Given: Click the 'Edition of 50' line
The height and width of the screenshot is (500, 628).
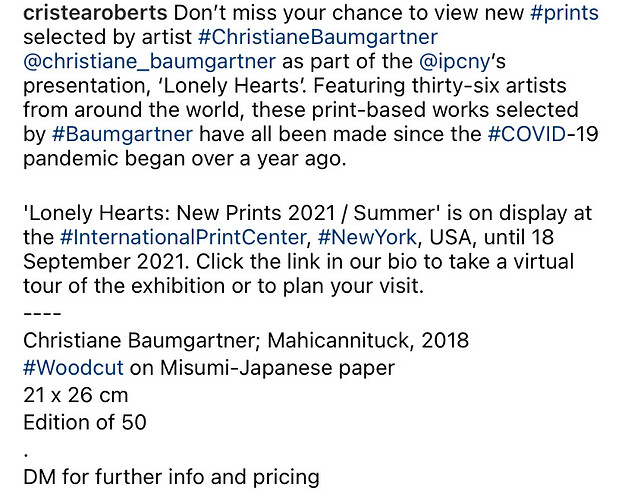Looking at the screenshot, I should tap(85, 423).
